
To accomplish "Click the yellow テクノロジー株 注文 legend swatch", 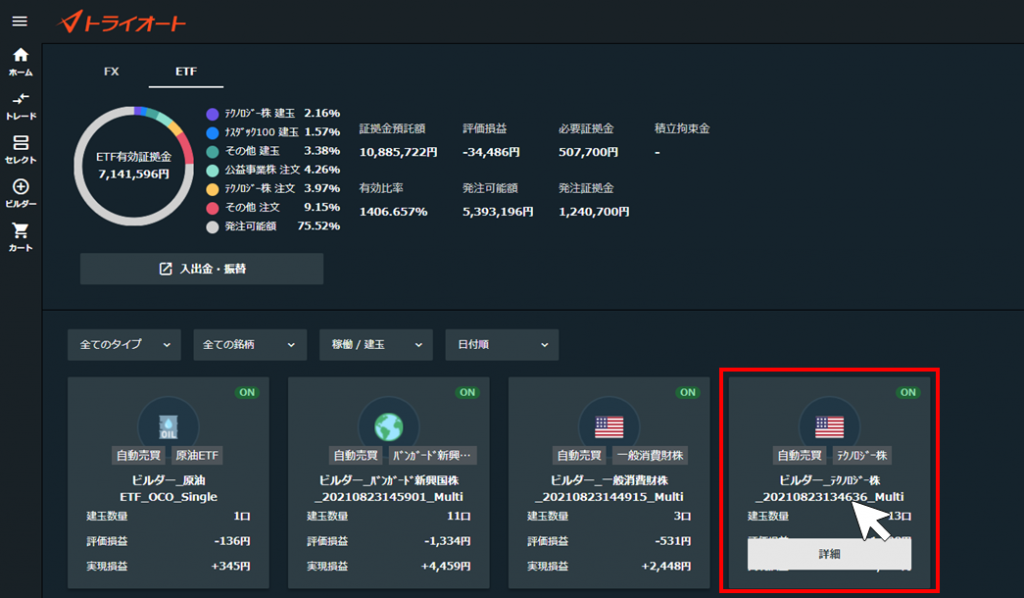I will [x=212, y=189].
